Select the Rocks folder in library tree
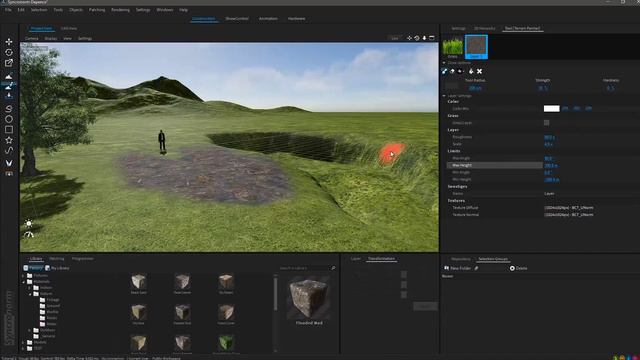The image size is (640, 360). (49, 318)
